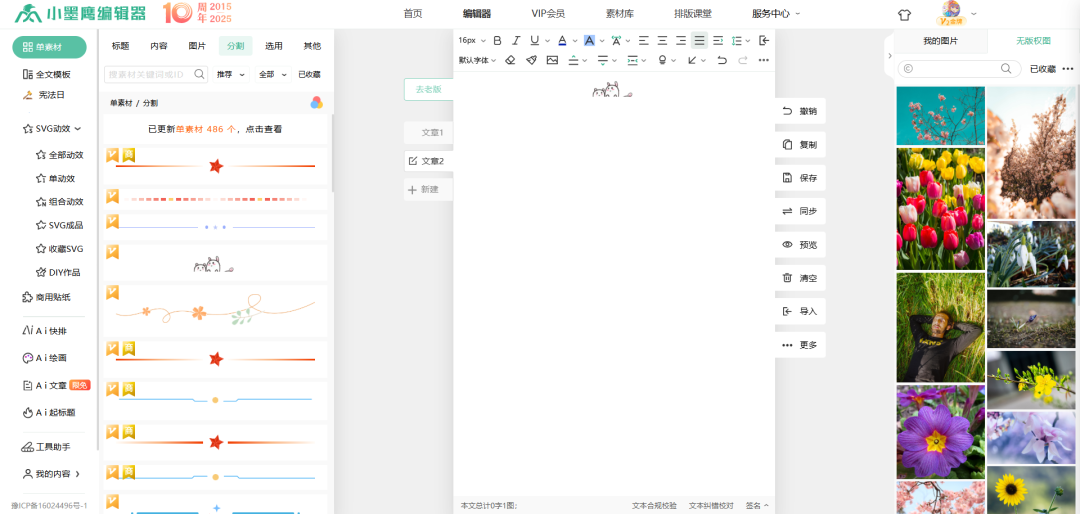
Task: Click the side margin spacing icon
Action: (x=633, y=60)
